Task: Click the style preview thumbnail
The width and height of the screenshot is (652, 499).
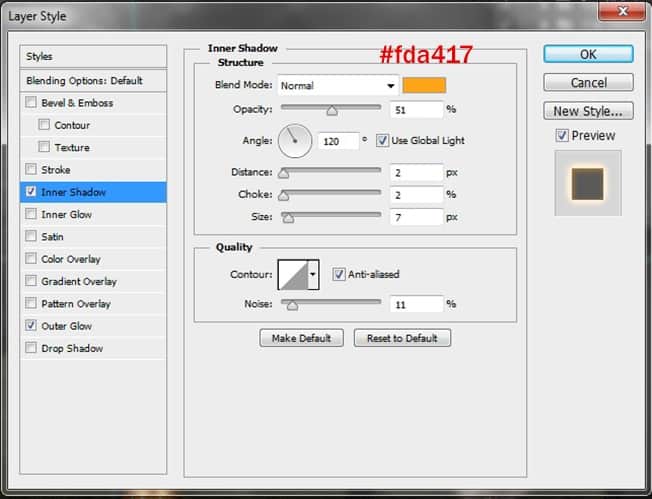Action: [588, 183]
